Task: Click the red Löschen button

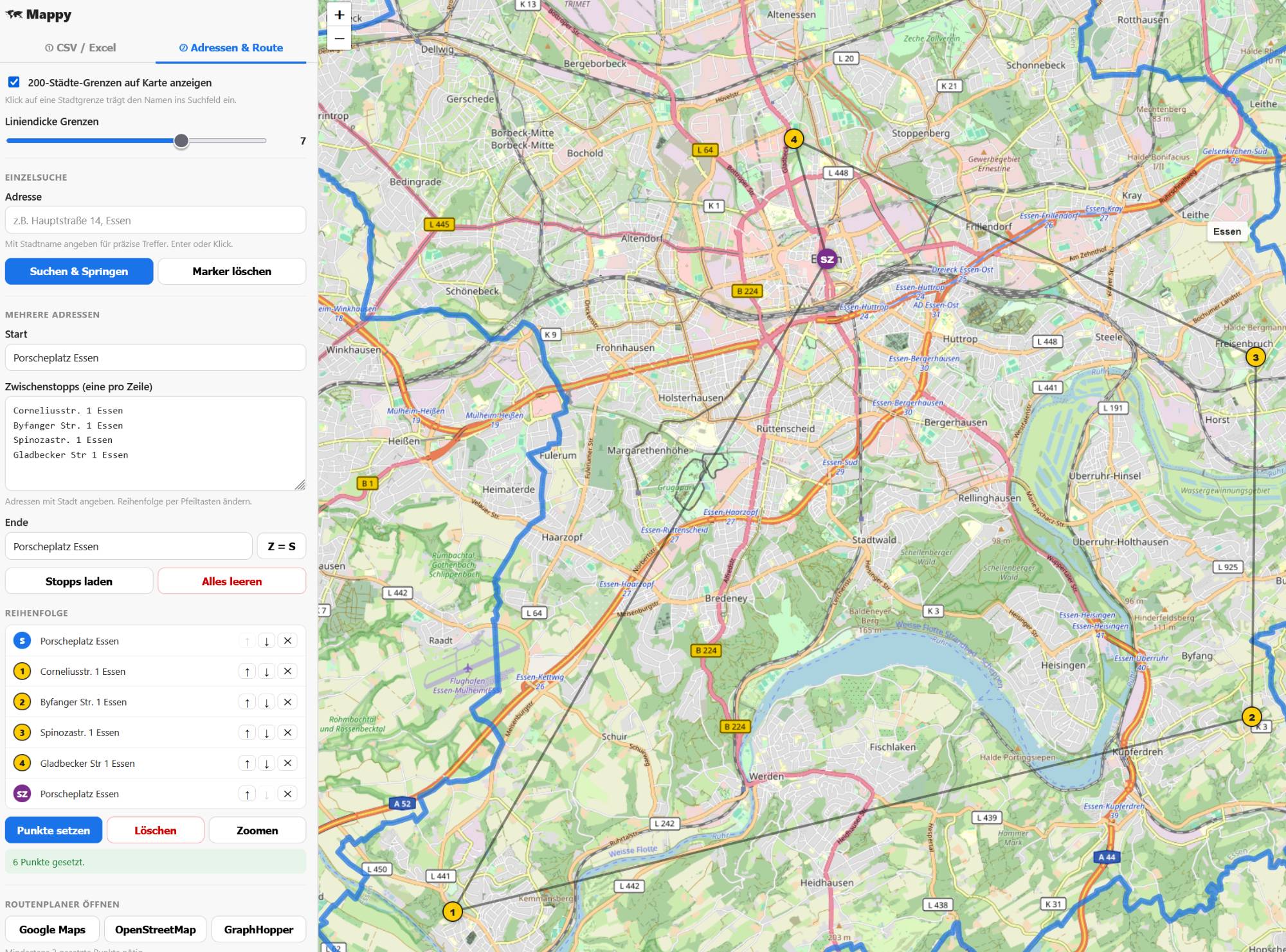Action: point(156,831)
